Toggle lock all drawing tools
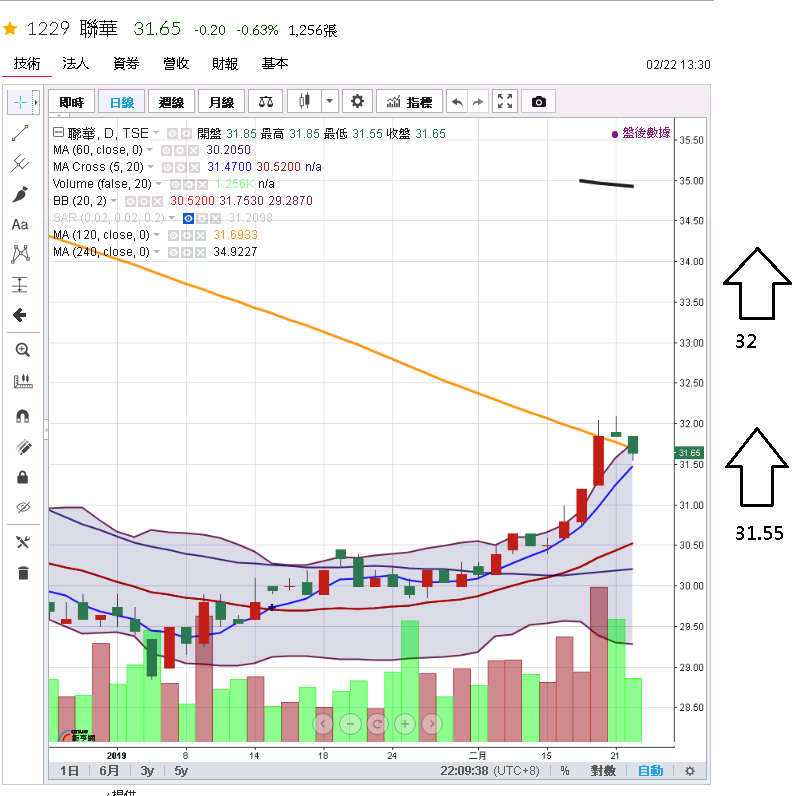The image size is (810, 796). point(22,477)
